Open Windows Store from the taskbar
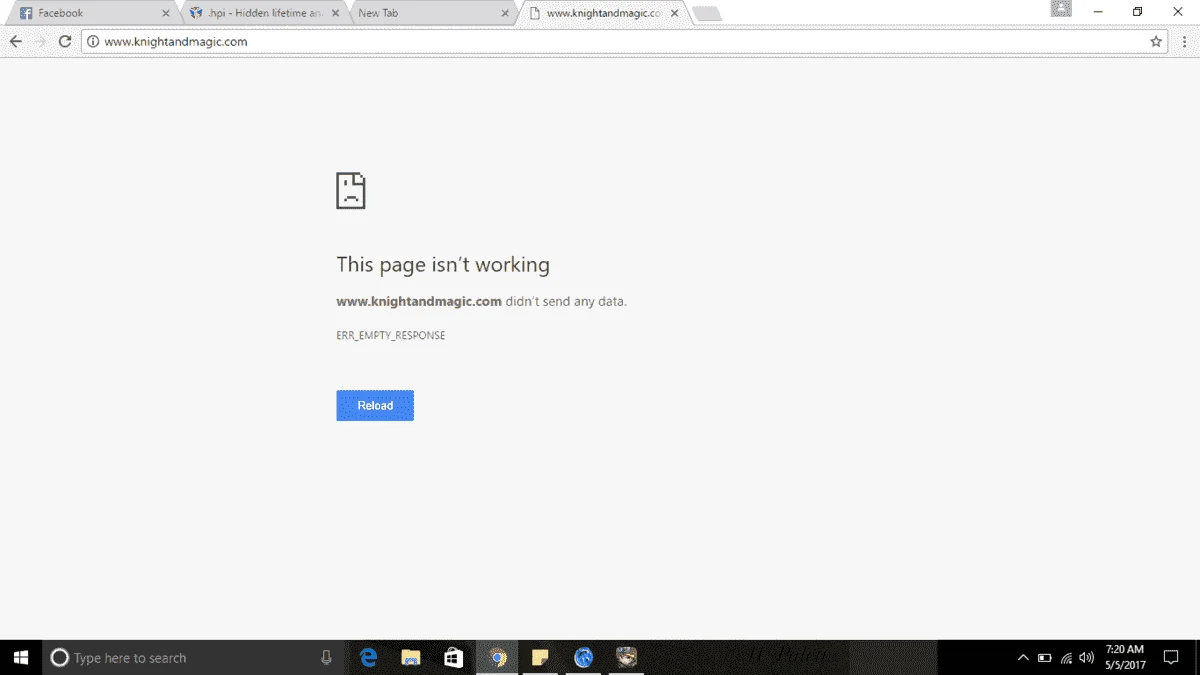The image size is (1200, 675). (453, 657)
